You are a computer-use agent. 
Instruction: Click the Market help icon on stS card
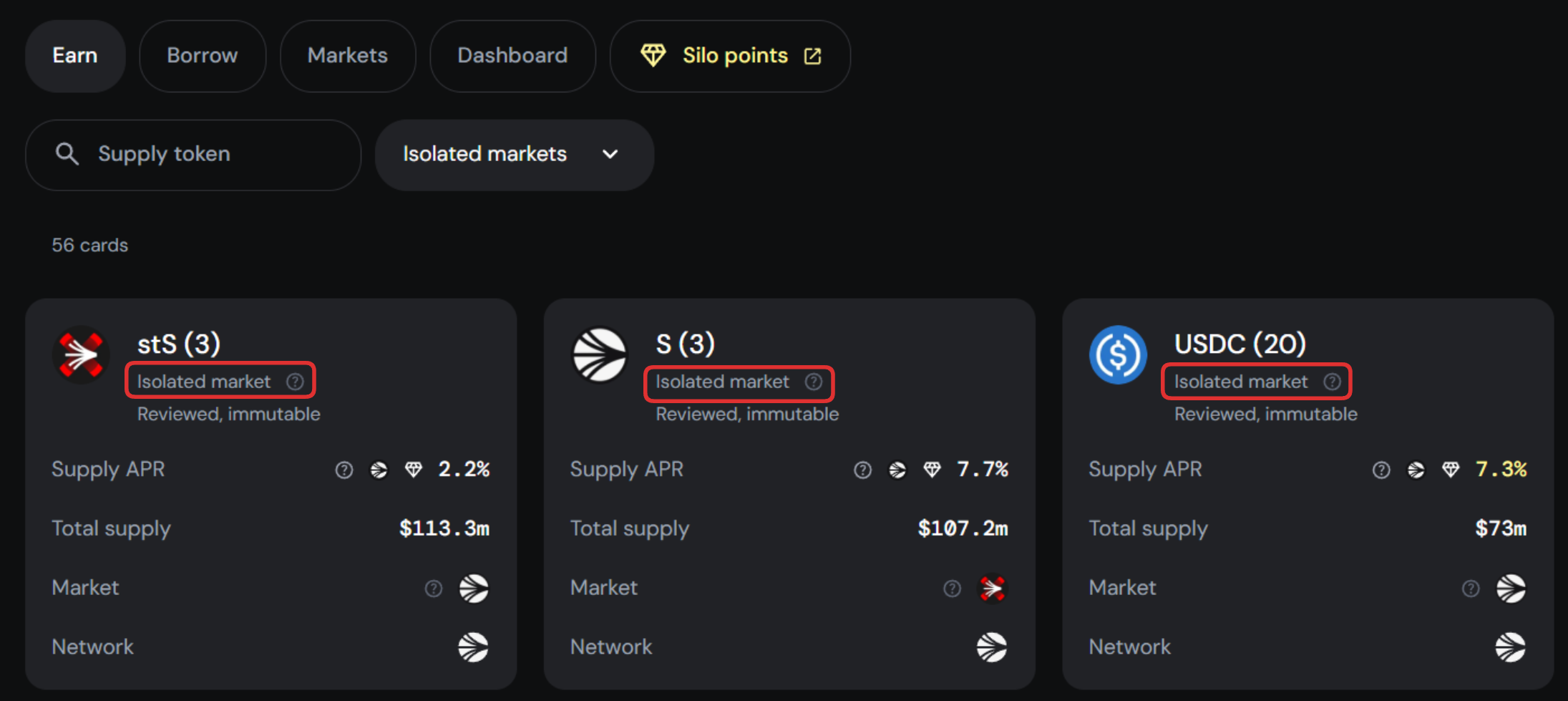(434, 589)
